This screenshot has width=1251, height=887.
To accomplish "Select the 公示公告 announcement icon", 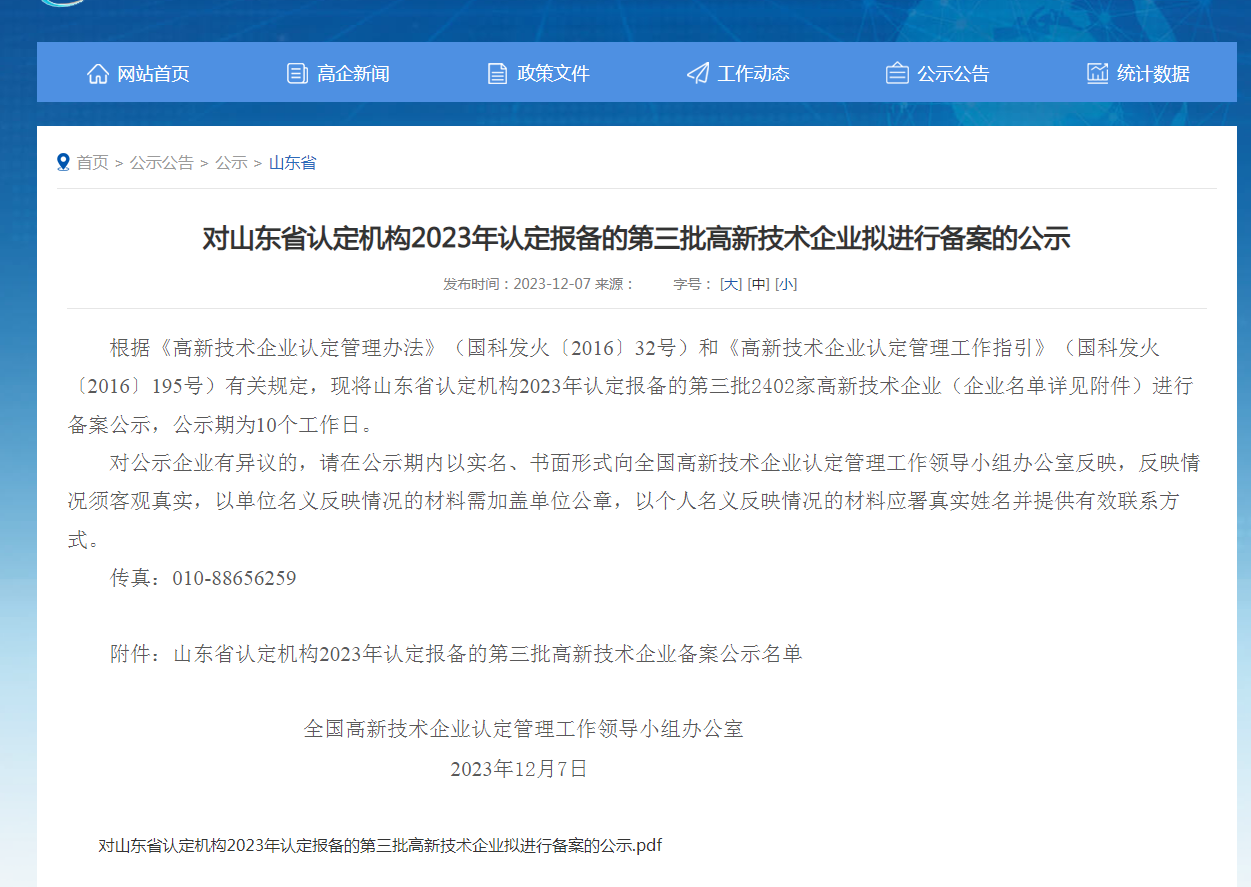I will point(896,72).
